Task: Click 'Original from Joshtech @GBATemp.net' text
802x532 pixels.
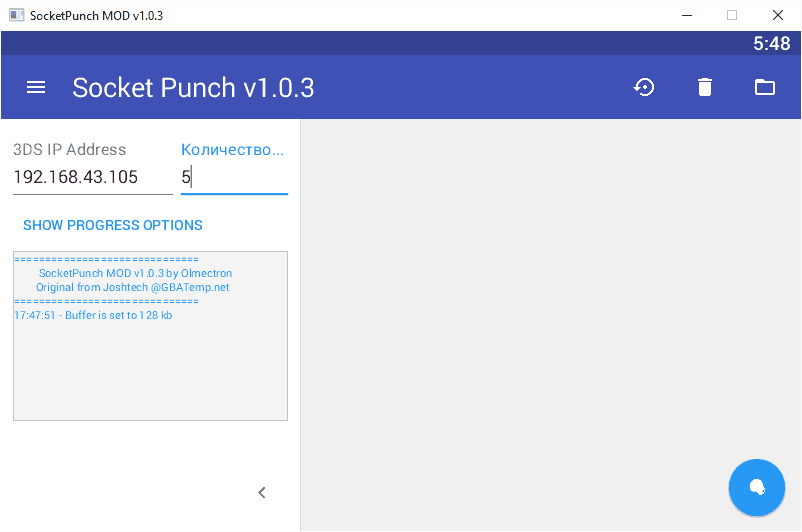Action: pyautogui.click(x=132, y=287)
